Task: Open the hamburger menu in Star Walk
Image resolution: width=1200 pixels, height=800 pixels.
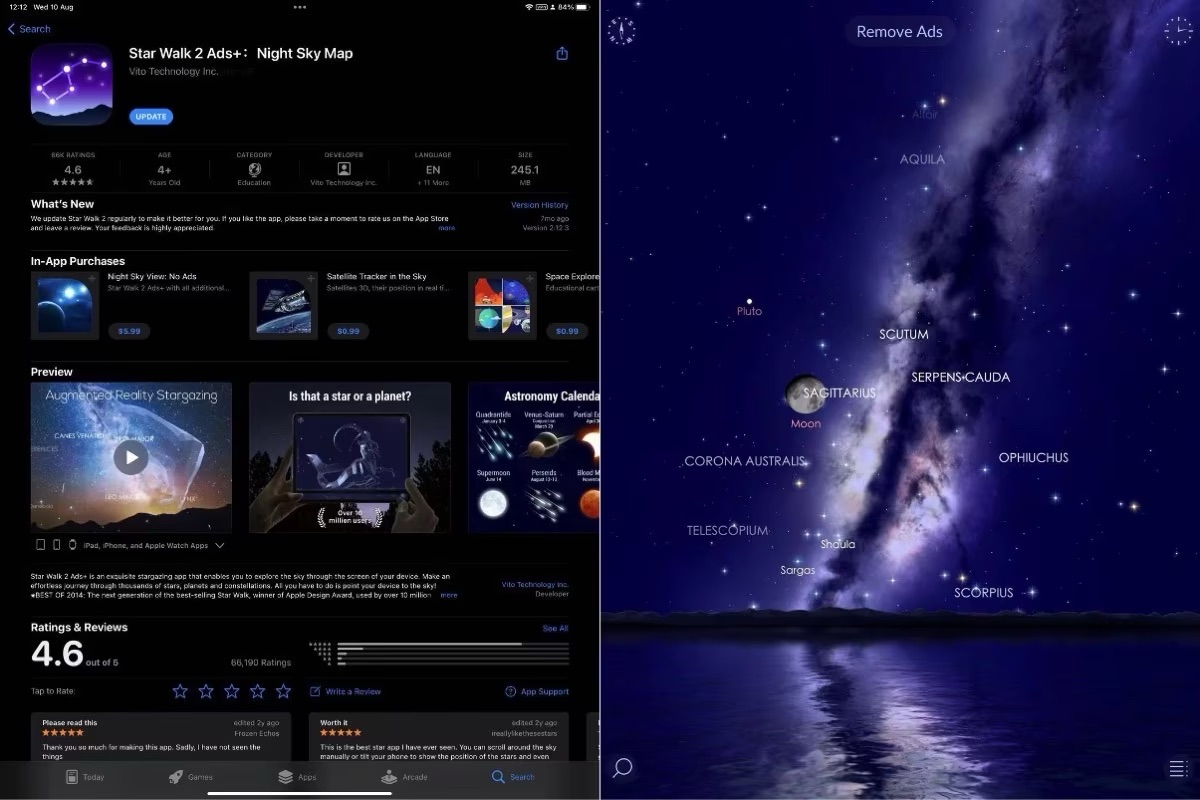Action: point(1177,768)
